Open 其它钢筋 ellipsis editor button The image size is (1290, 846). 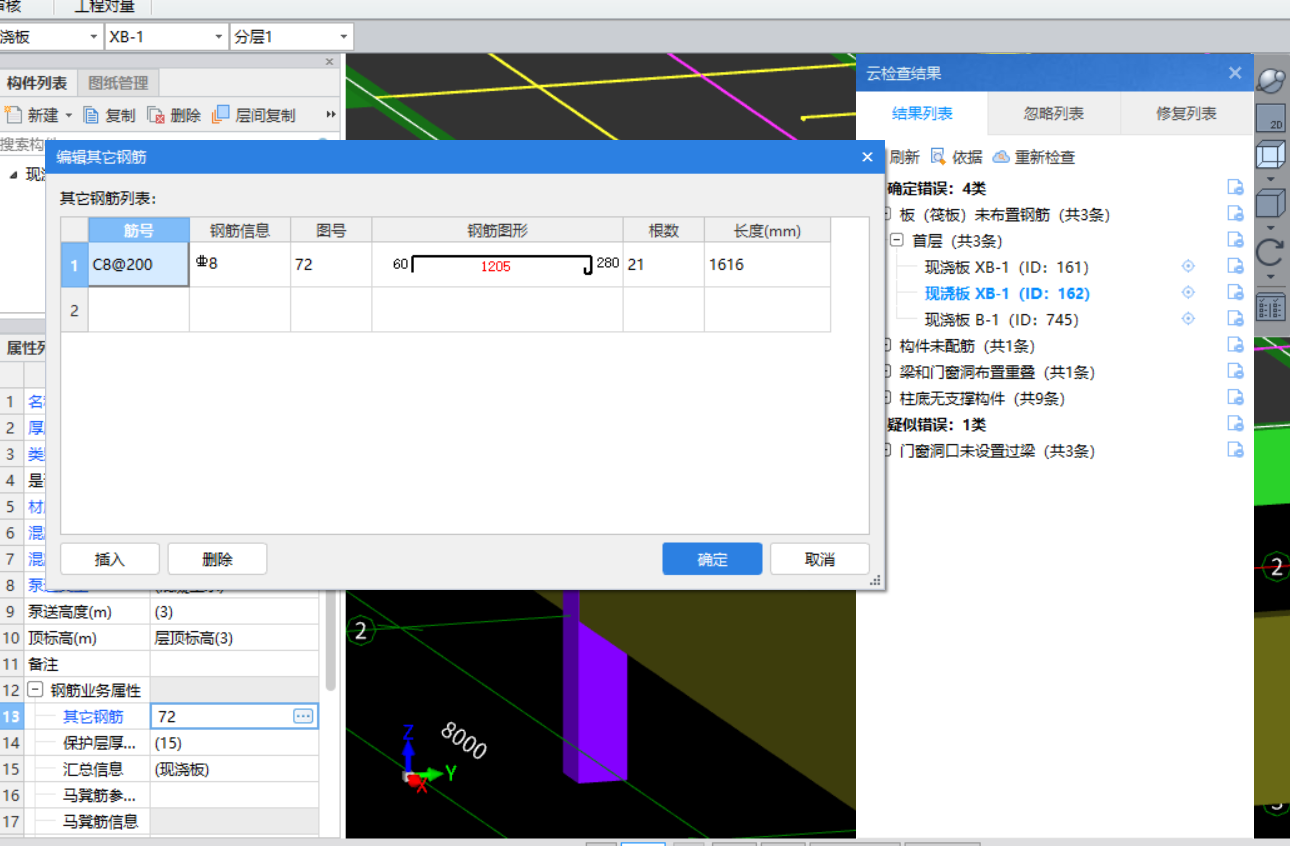tap(303, 716)
